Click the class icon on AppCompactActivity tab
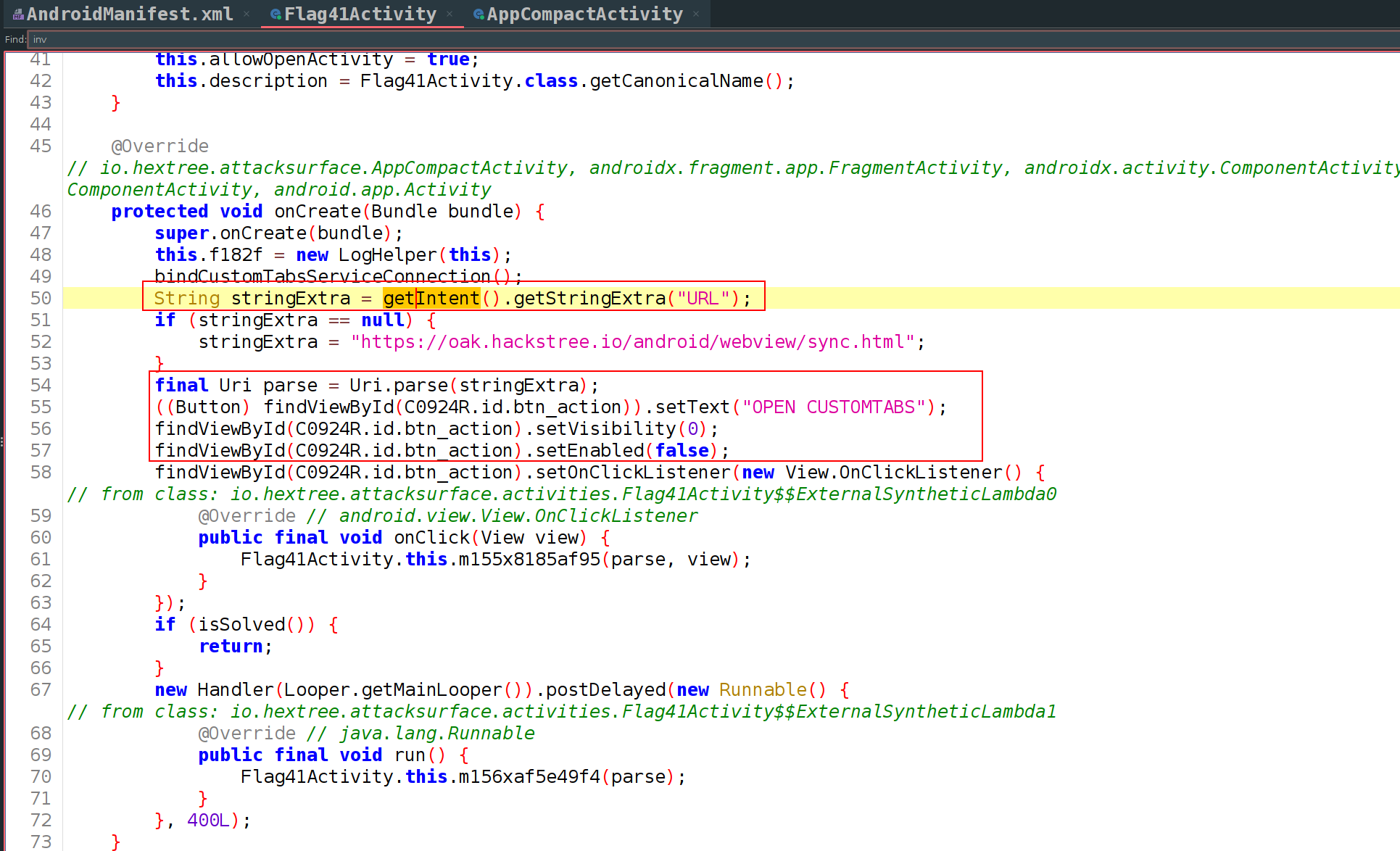The image size is (1400, 851). tap(479, 14)
